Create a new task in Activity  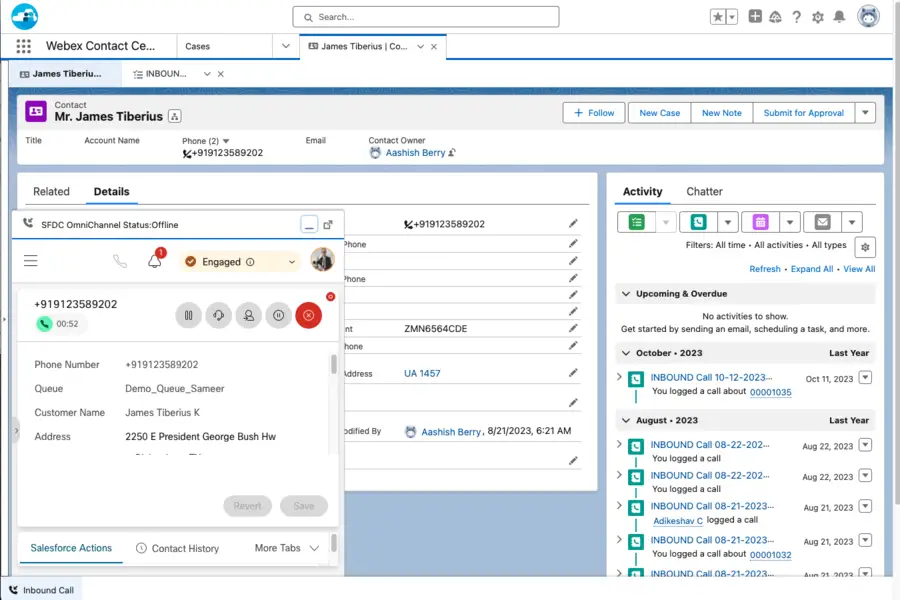click(x=636, y=222)
